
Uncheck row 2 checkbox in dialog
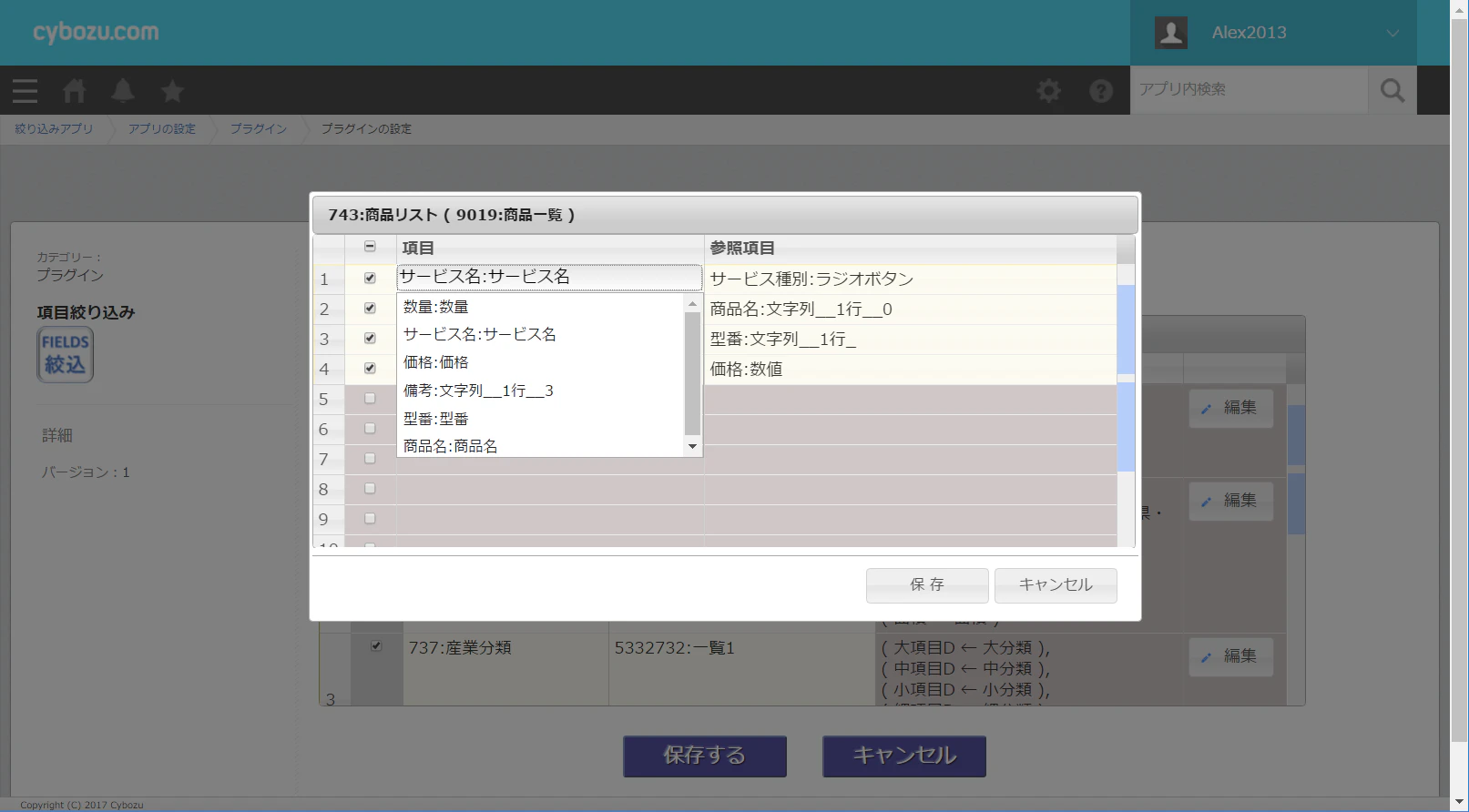click(x=370, y=309)
